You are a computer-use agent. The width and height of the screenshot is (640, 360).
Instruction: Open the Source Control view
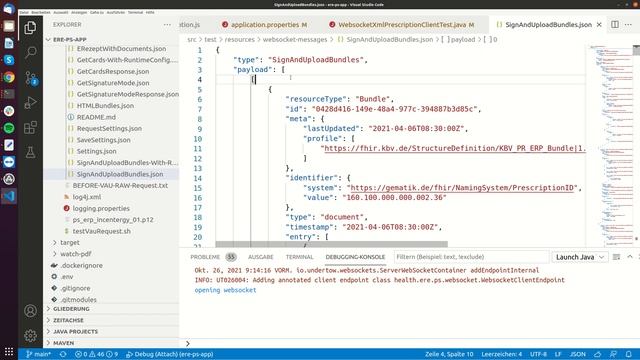tap(30, 78)
